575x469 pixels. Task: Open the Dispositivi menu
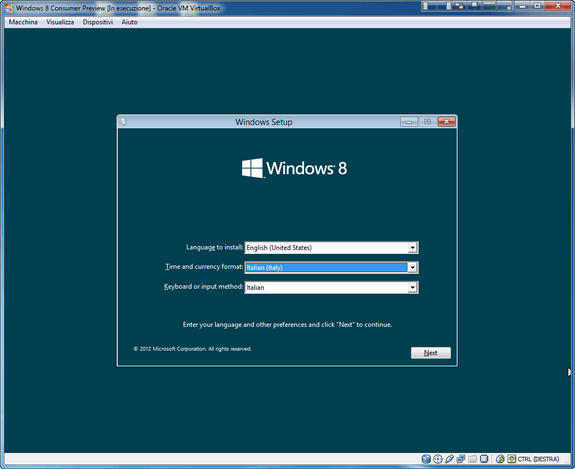point(98,22)
